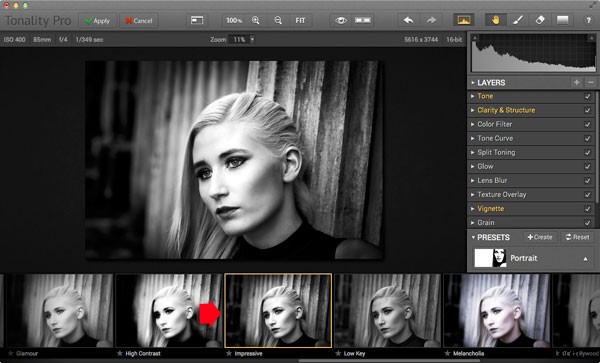The width and height of the screenshot is (600, 363).
Task: Select the gradient mask tool
Action: tap(562, 20)
